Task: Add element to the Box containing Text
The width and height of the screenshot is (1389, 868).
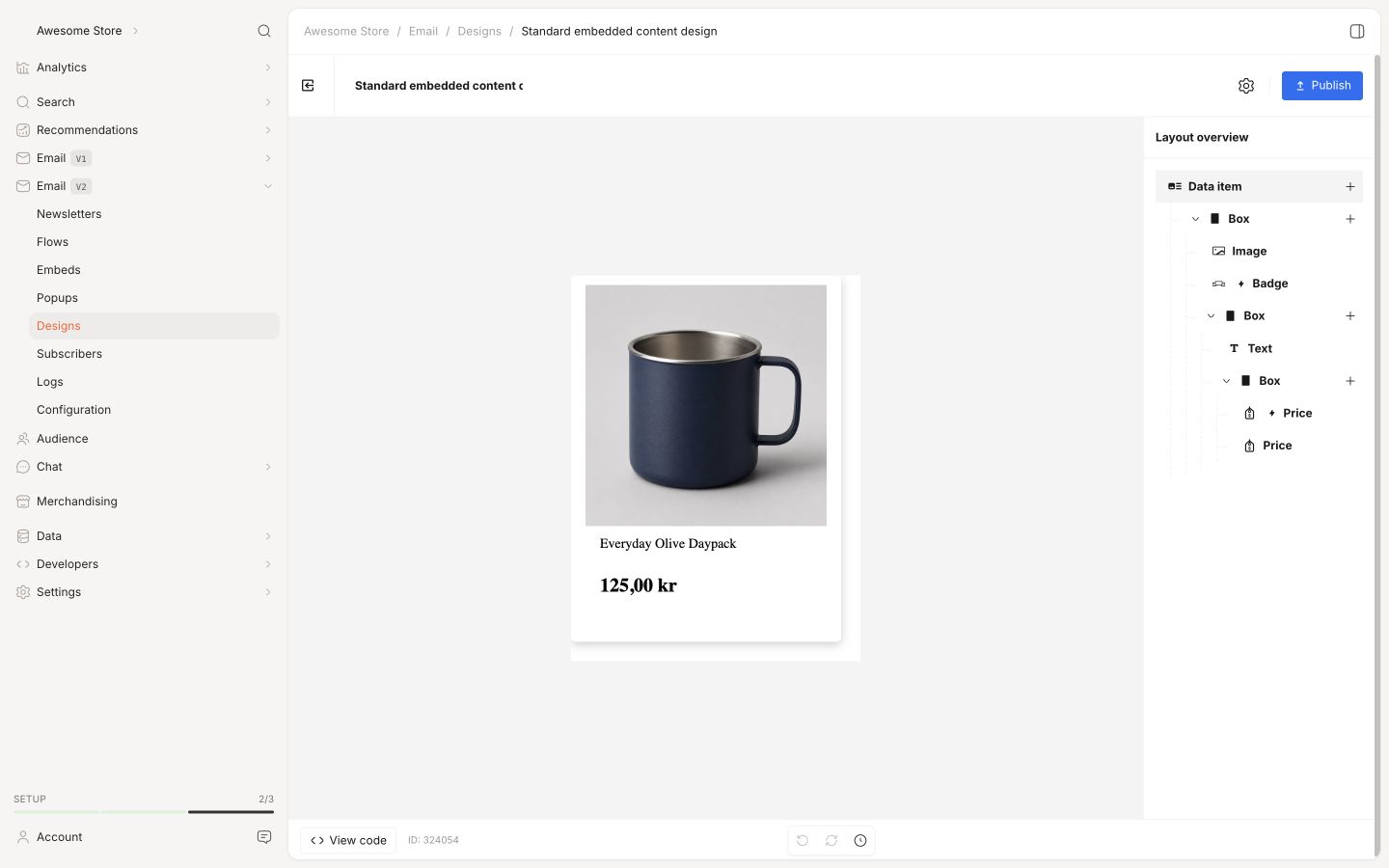Action: tap(1350, 316)
